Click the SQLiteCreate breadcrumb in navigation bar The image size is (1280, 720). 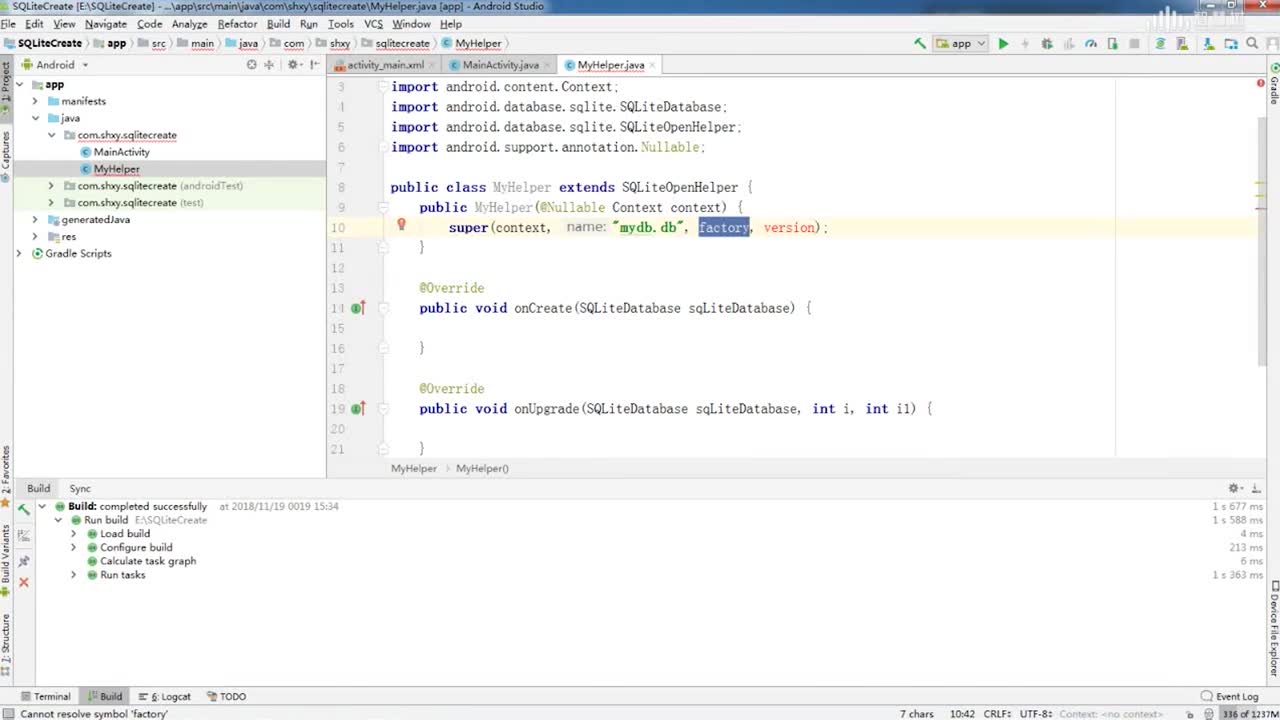[x=42, y=44]
